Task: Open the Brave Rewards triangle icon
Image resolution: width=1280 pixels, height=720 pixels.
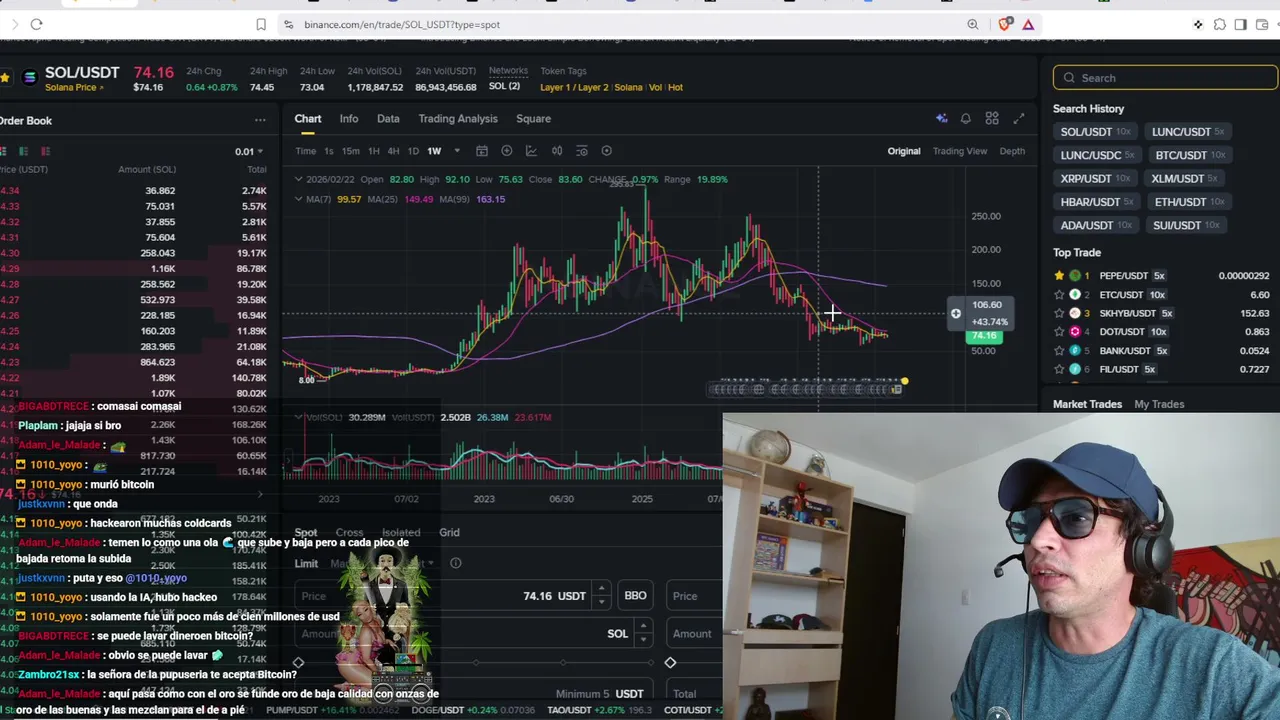Action: pyautogui.click(x=1028, y=24)
